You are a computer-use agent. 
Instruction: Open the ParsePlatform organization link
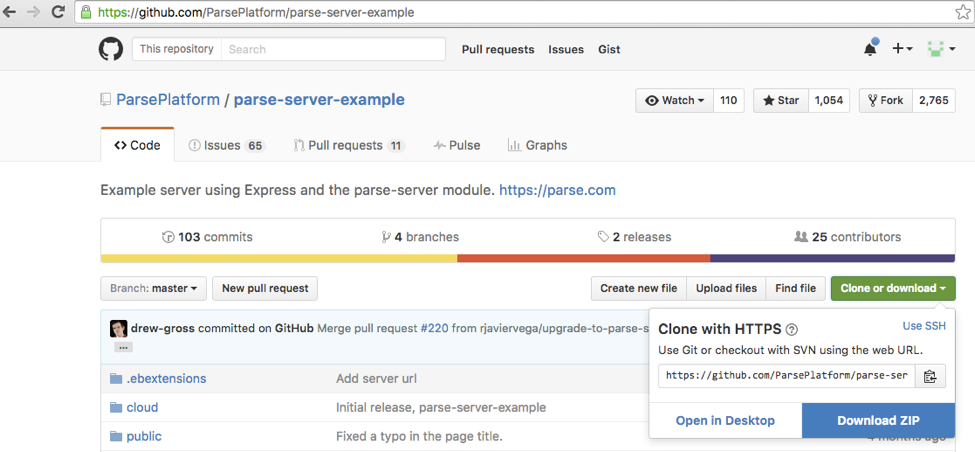point(168,99)
